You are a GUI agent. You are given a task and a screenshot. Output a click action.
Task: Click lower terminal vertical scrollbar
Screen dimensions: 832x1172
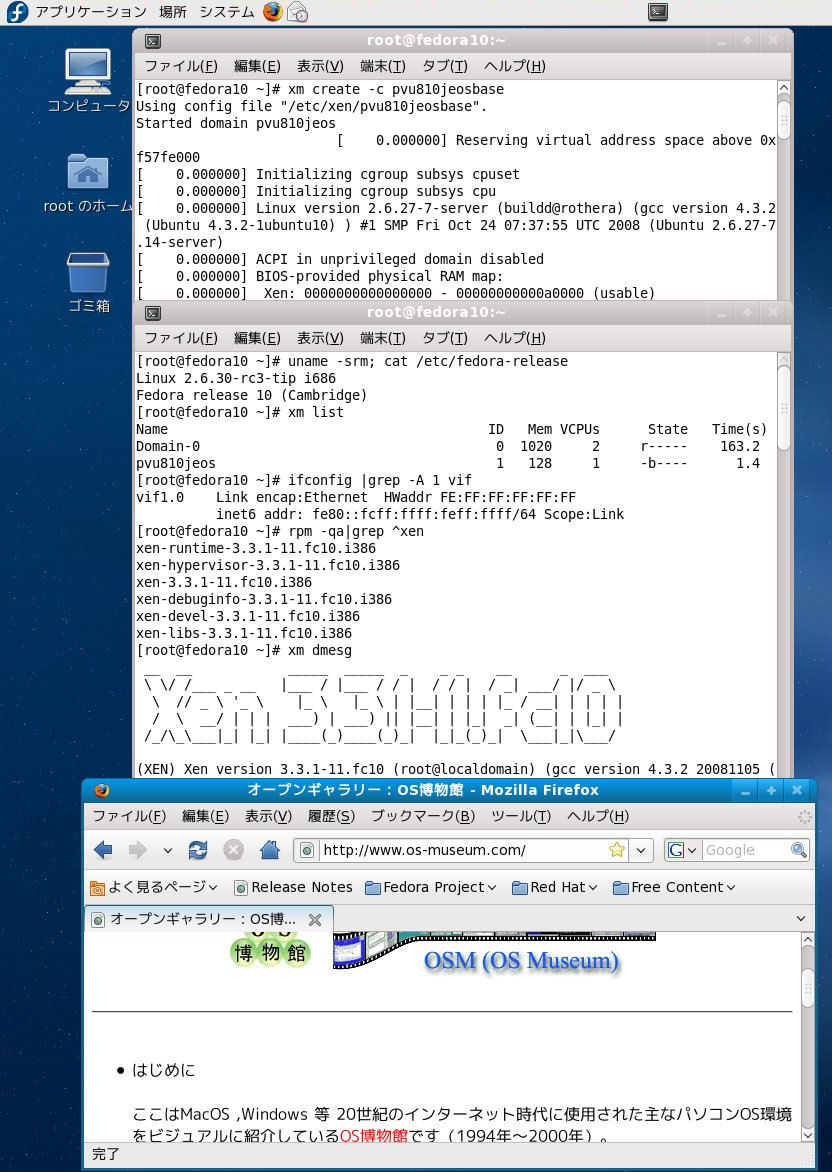(x=783, y=564)
